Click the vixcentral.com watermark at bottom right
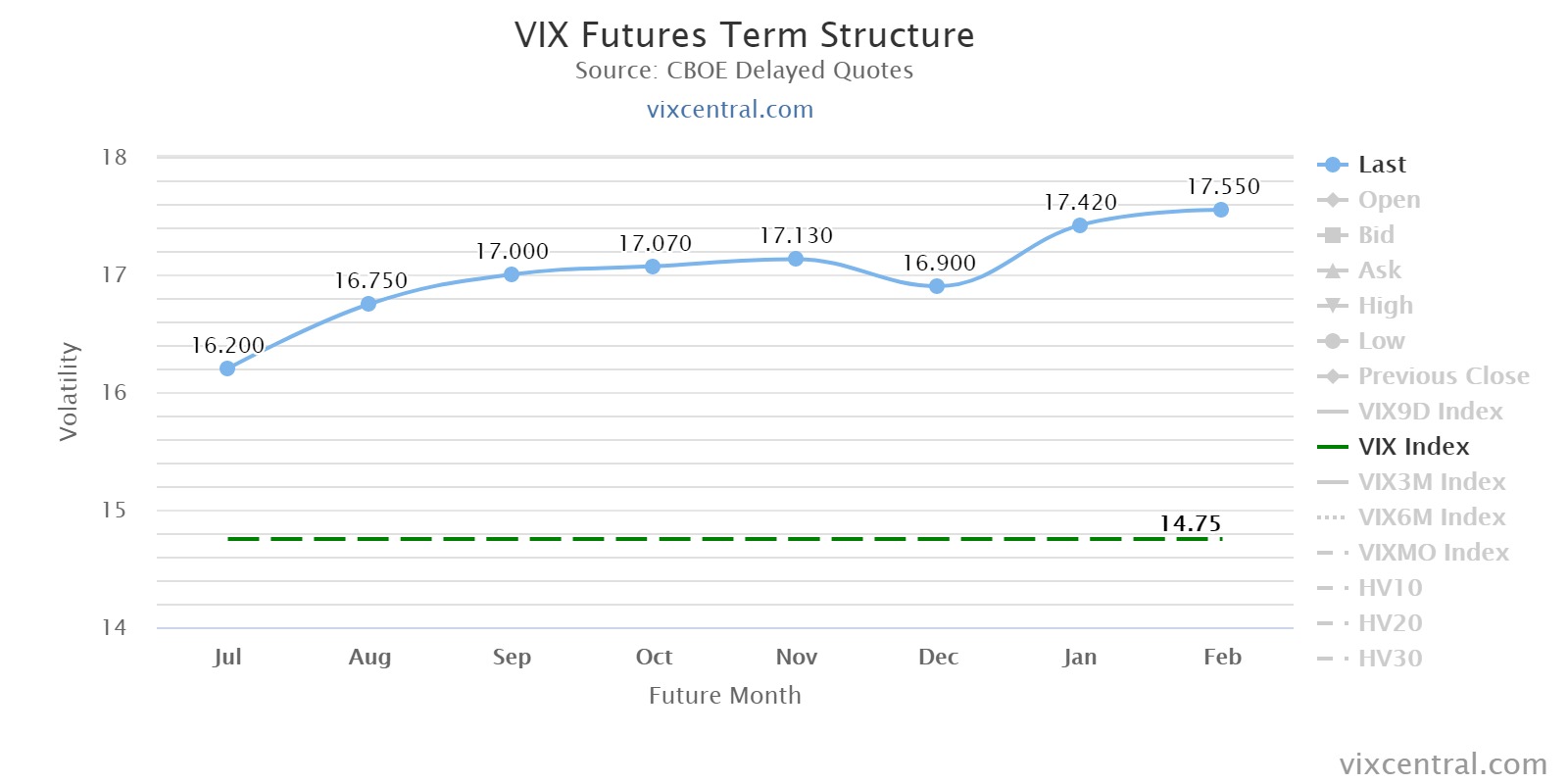Image resolution: width=1568 pixels, height=784 pixels. coord(1443,763)
